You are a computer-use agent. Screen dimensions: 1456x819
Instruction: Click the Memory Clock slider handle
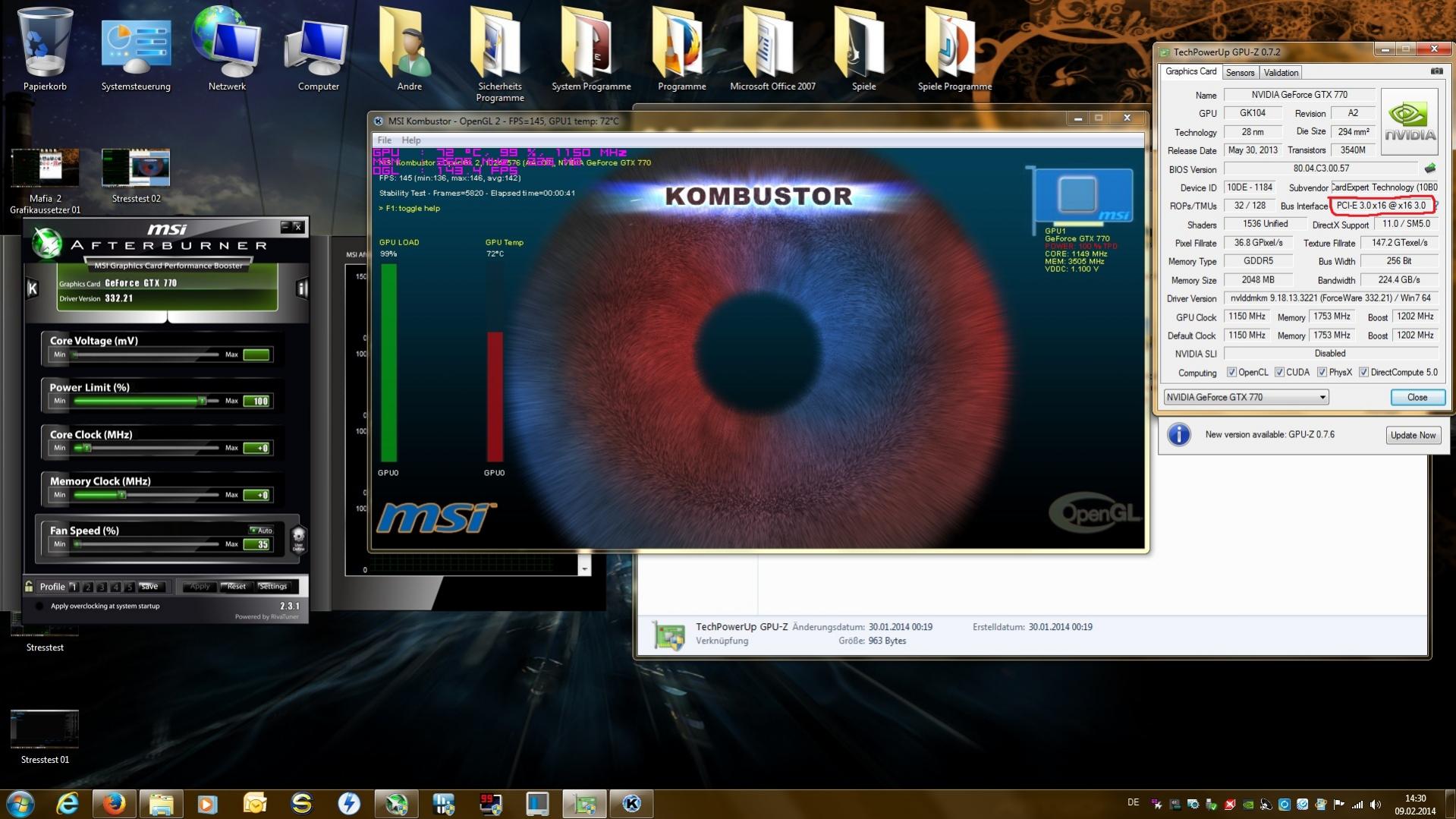pyautogui.click(x=121, y=495)
